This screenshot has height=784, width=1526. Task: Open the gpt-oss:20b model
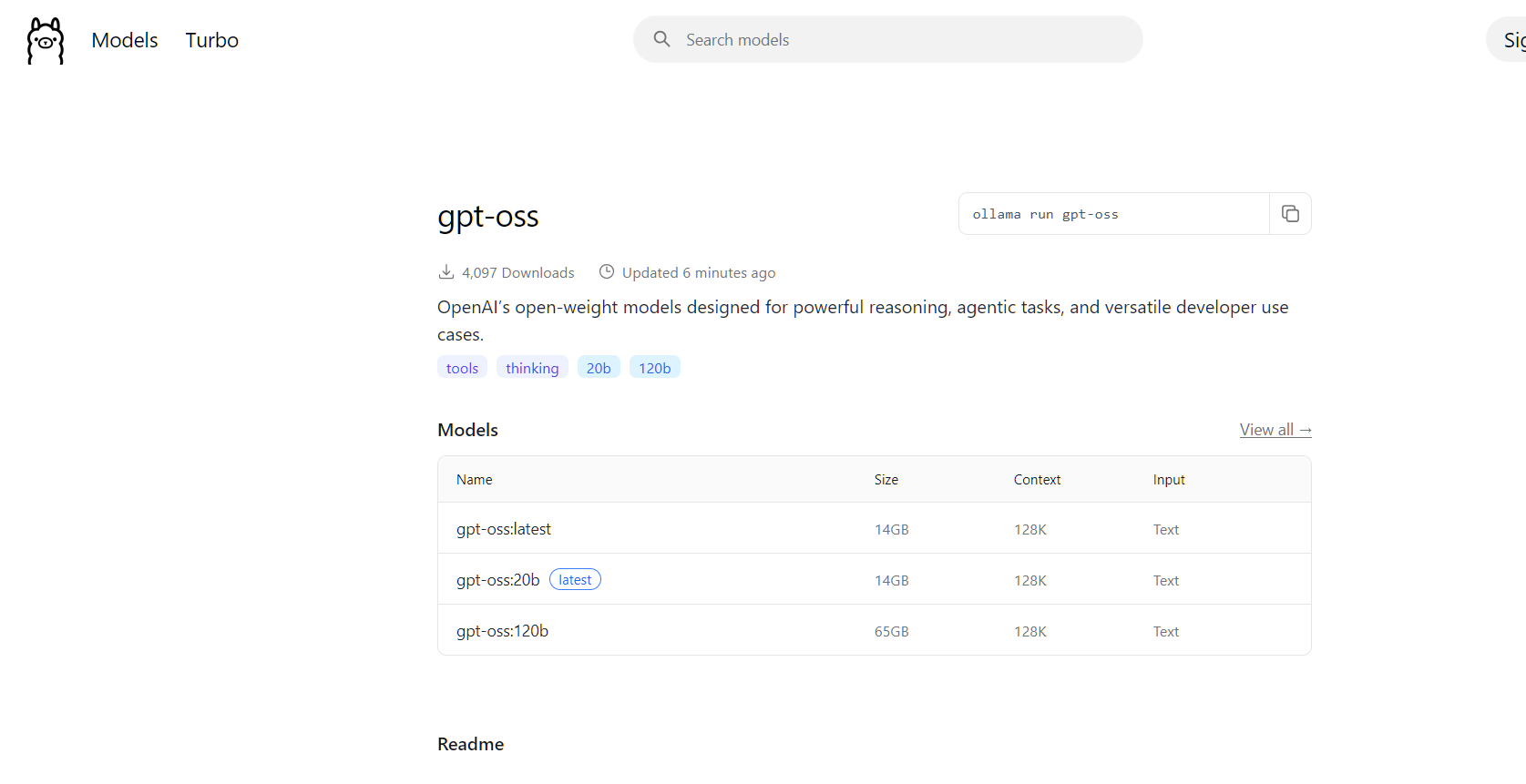[x=498, y=580]
